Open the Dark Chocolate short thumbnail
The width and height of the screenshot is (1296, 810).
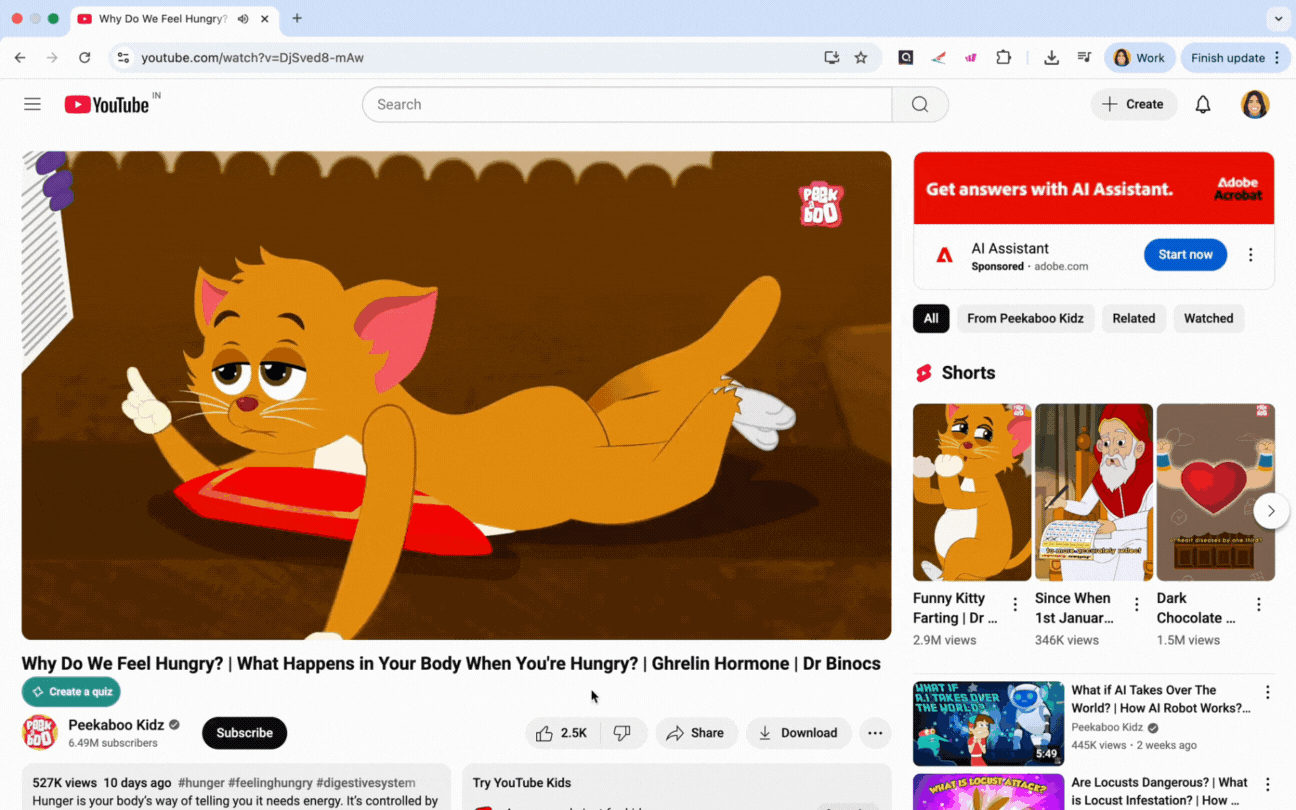(1216, 492)
